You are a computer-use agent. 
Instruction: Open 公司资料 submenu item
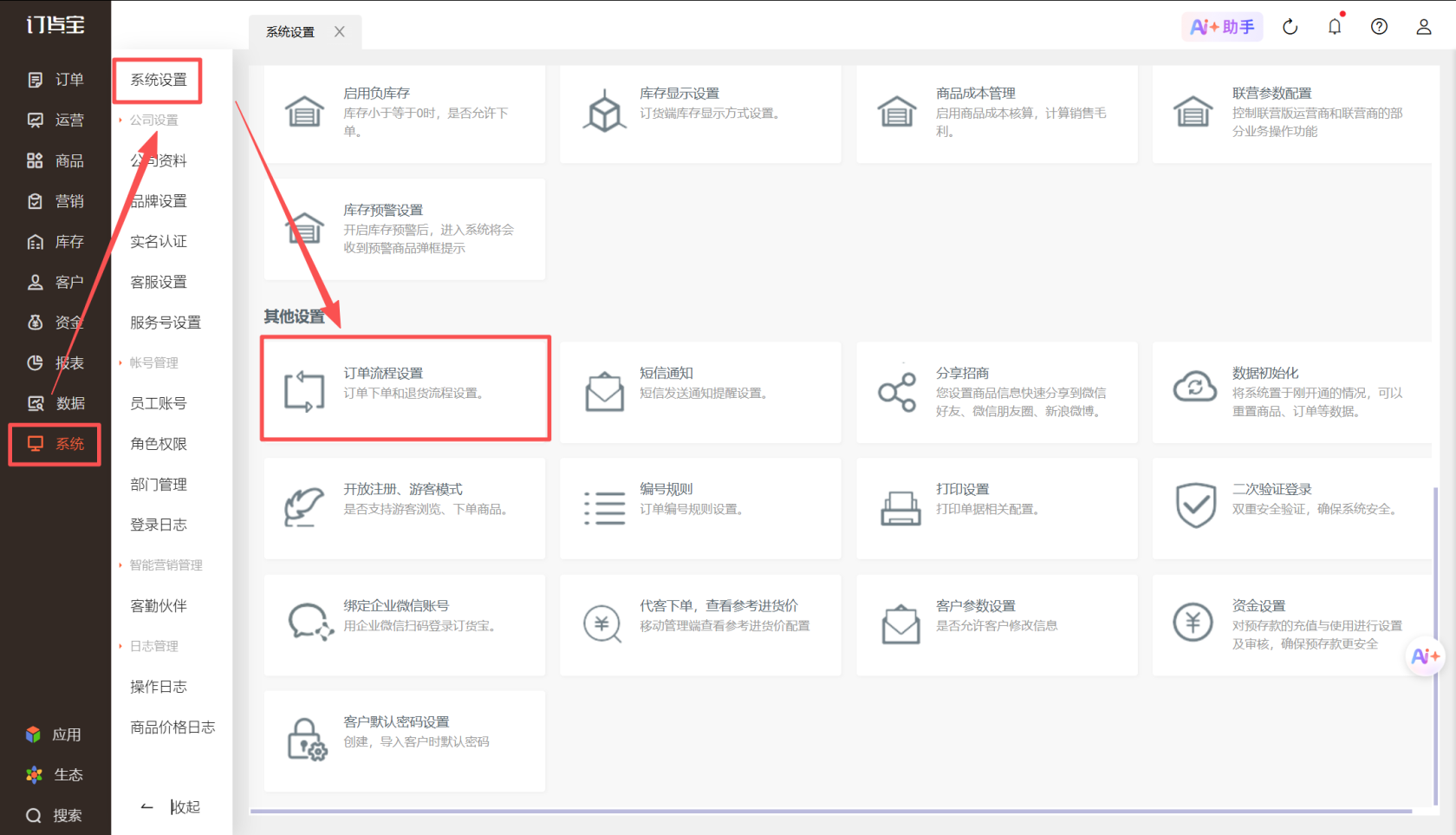159,160
